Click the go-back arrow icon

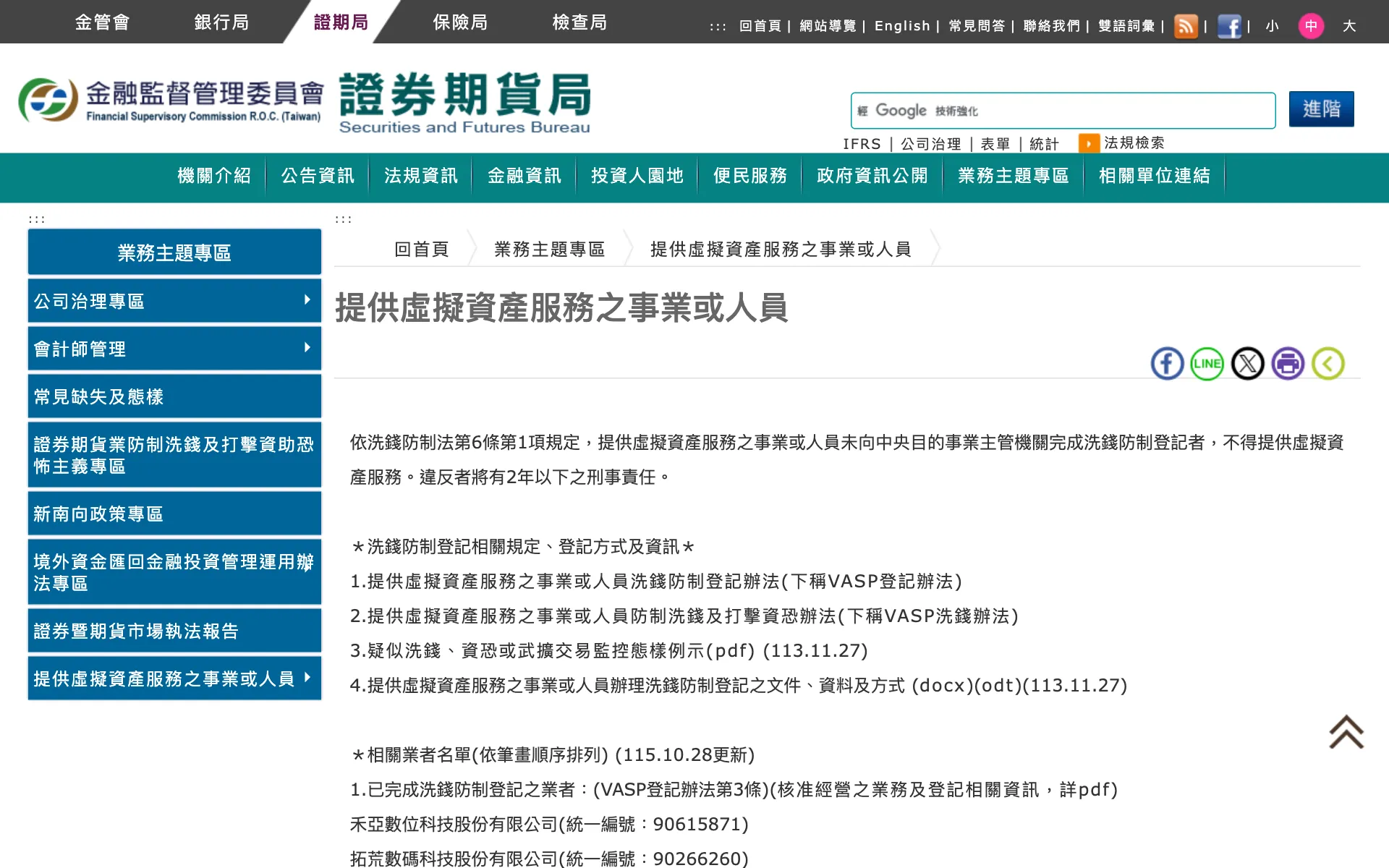(1328, 363)
